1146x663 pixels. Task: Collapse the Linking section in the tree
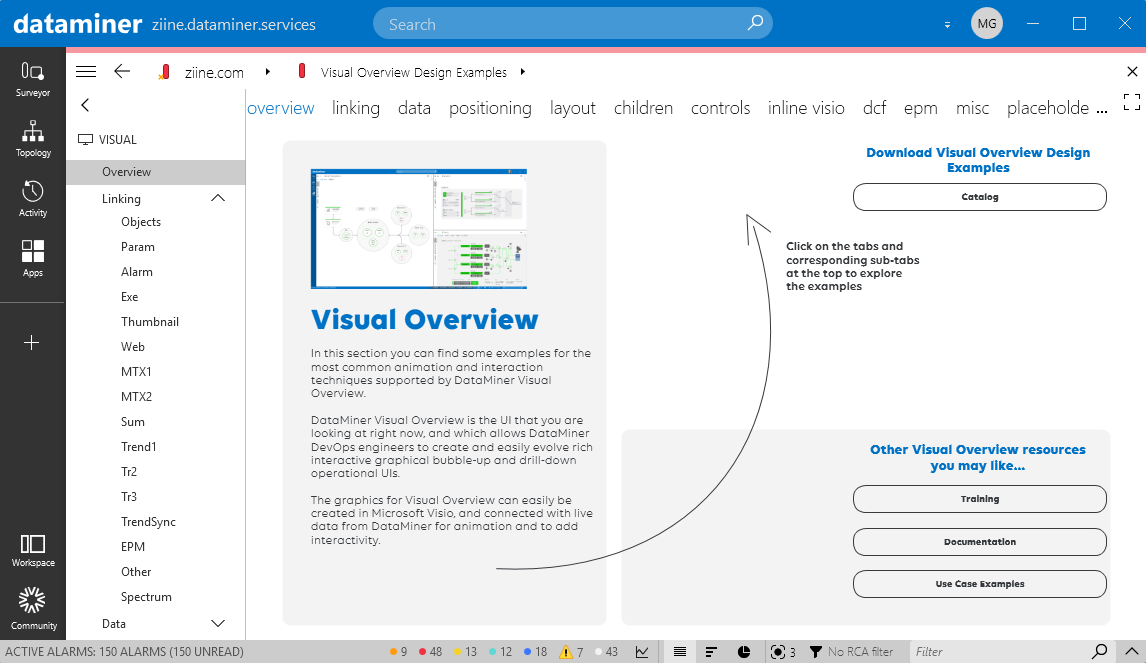(x=217, y=197)
